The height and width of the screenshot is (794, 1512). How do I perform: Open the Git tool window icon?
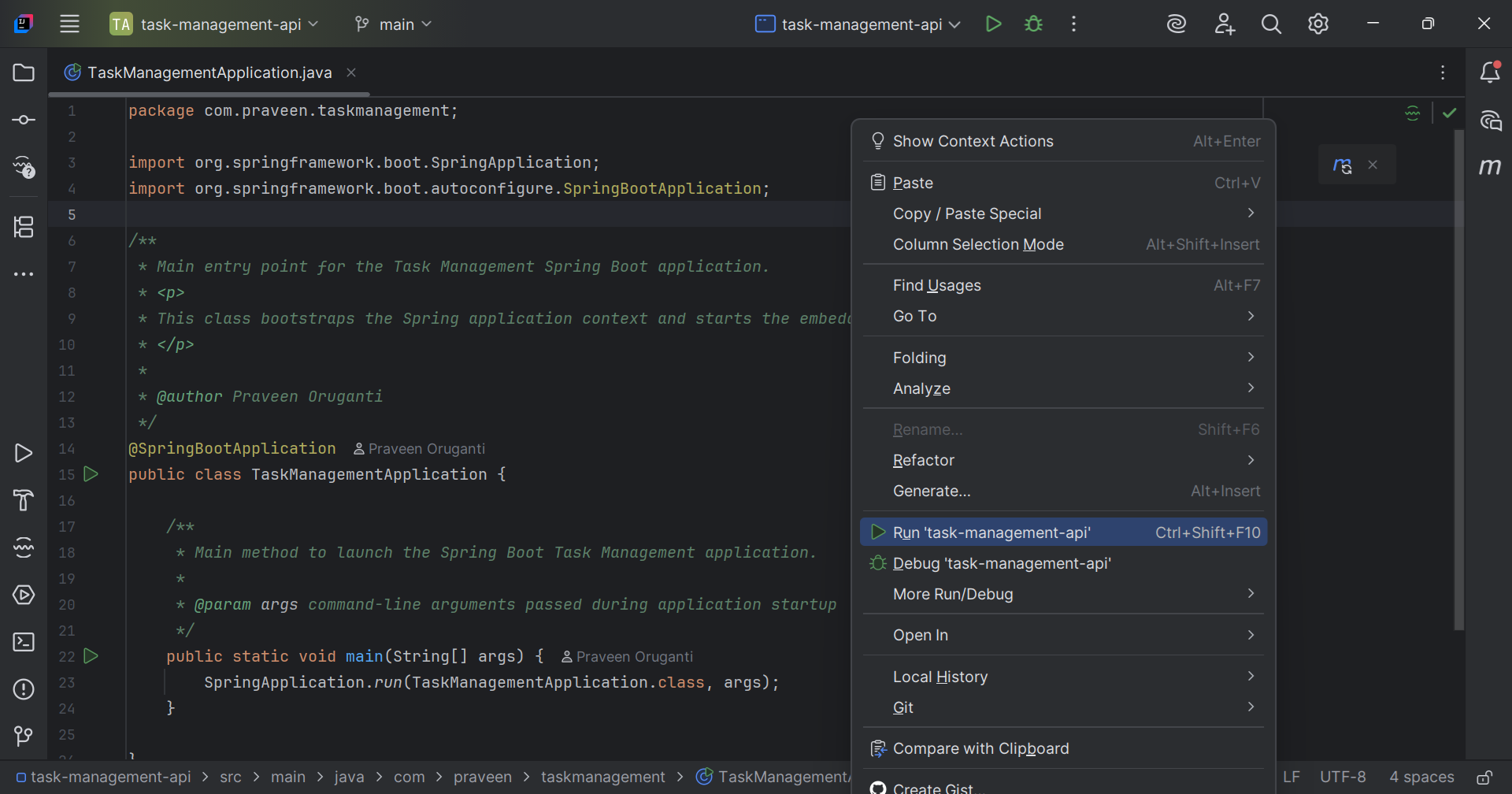coord(24,736)
